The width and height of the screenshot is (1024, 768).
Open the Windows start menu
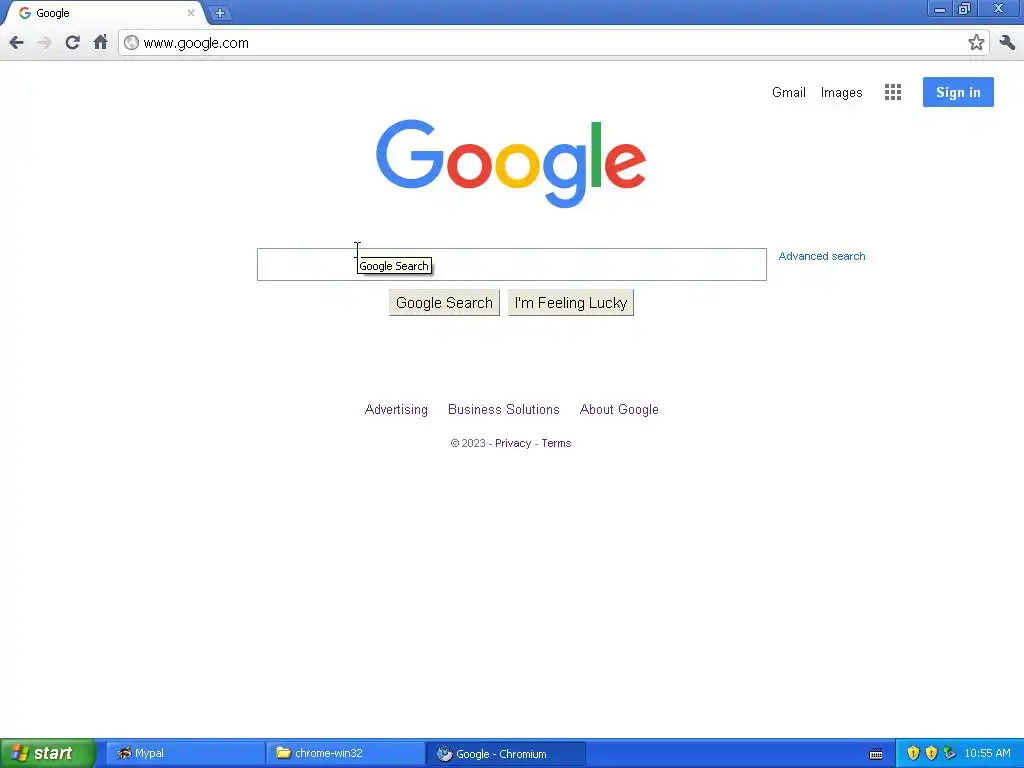tap(48, 754)
